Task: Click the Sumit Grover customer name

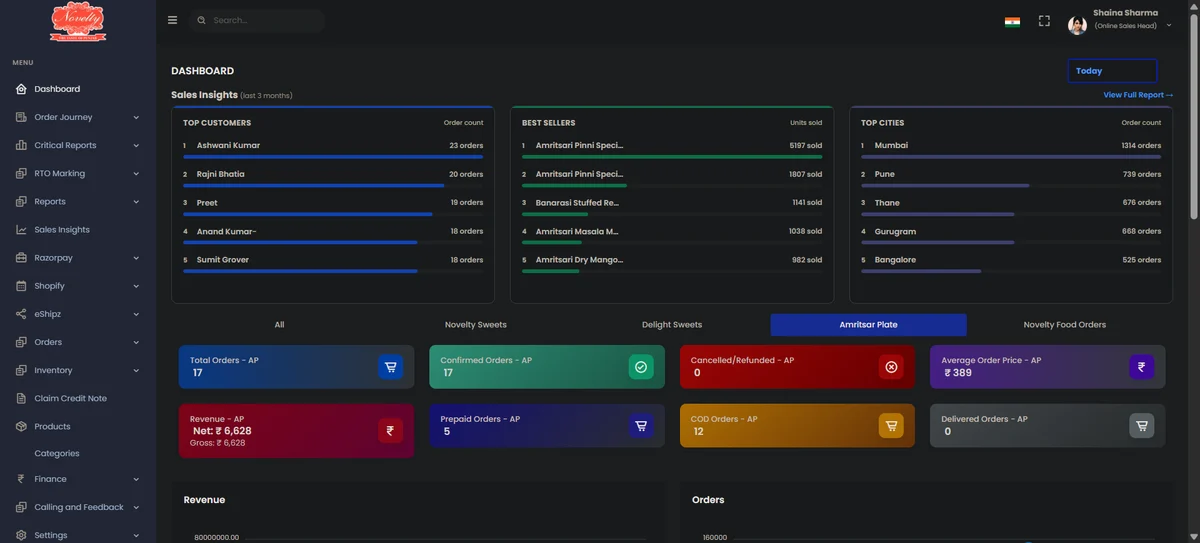Action: (223, 260)
